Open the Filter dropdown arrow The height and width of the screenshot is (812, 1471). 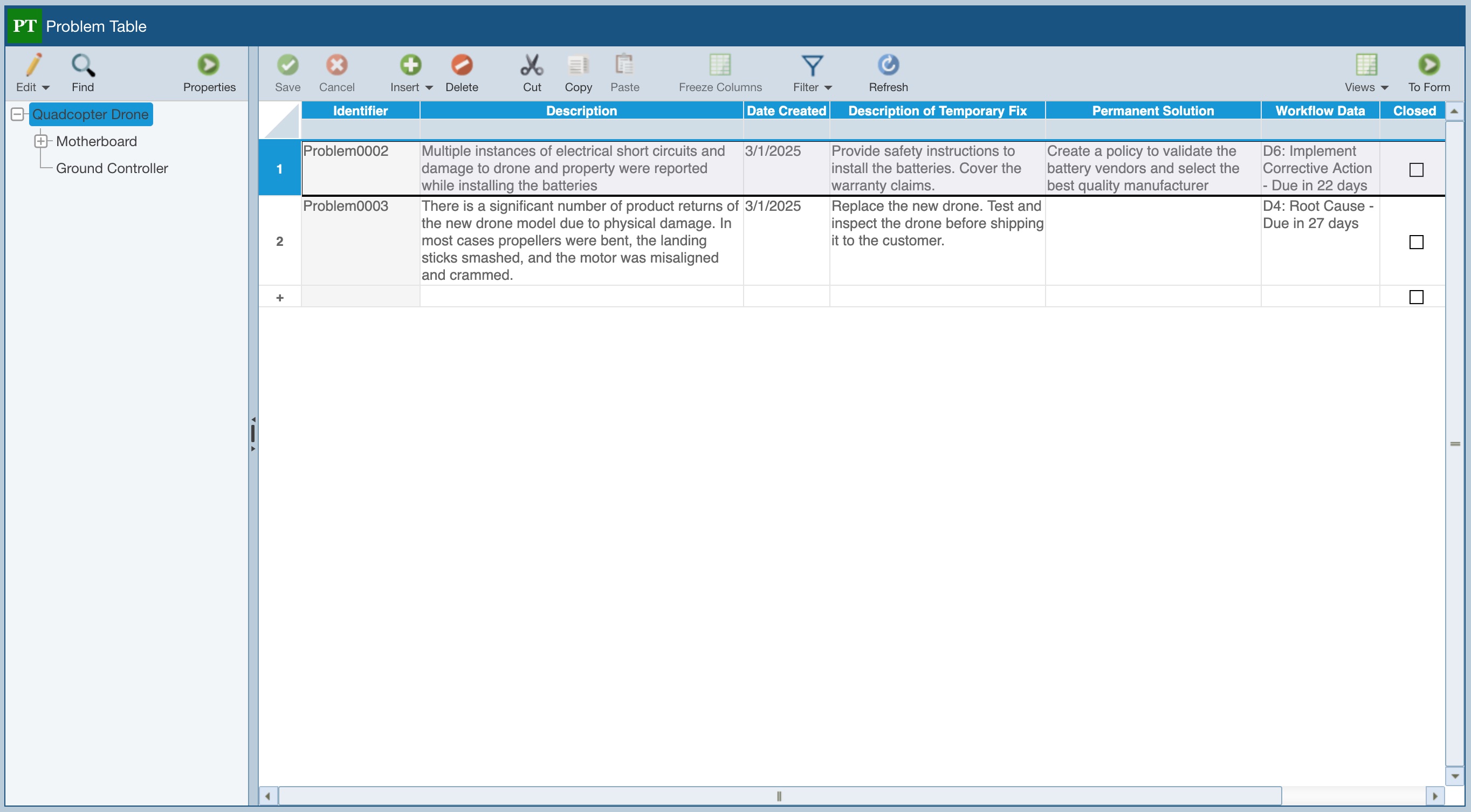[x=828, y=87]
